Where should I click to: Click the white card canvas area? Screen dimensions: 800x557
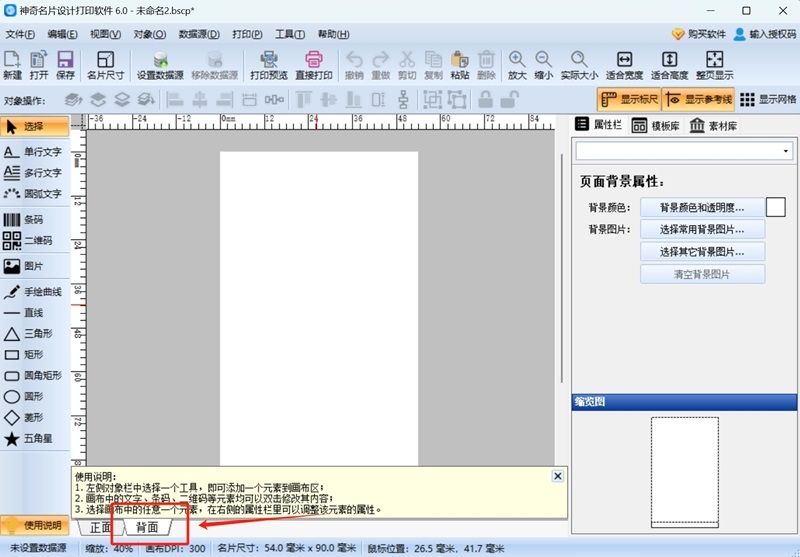(x=319, y=308)
